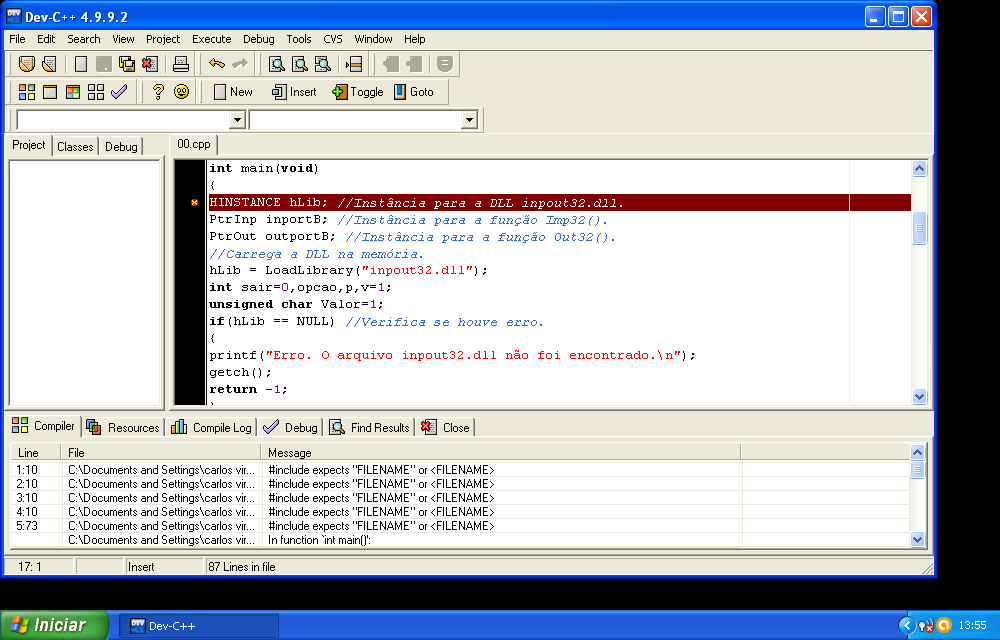This screenshot has height=640, width=1000.
Task: Click the Compile icon with four colored squares
Action: (x=27, y=92)
